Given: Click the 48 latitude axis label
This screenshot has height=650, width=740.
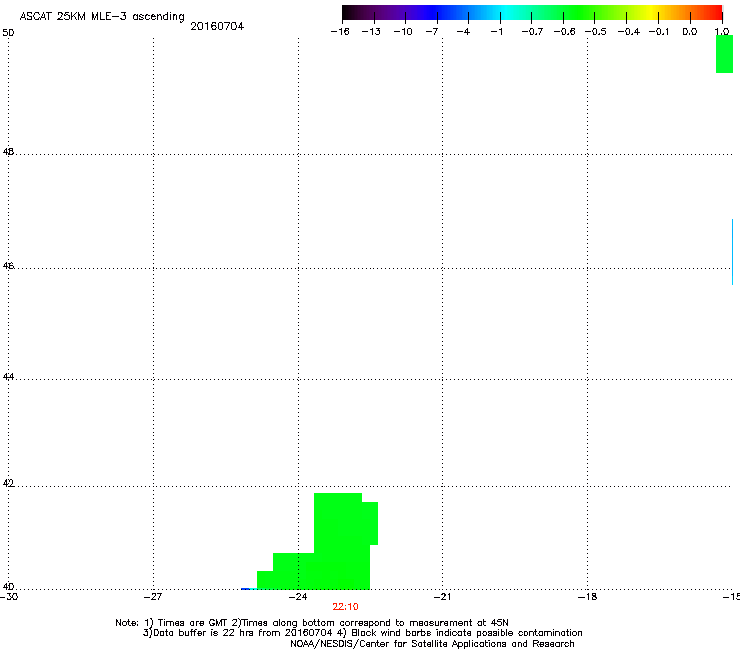Looking at the screenshot, I should (8, 152).
